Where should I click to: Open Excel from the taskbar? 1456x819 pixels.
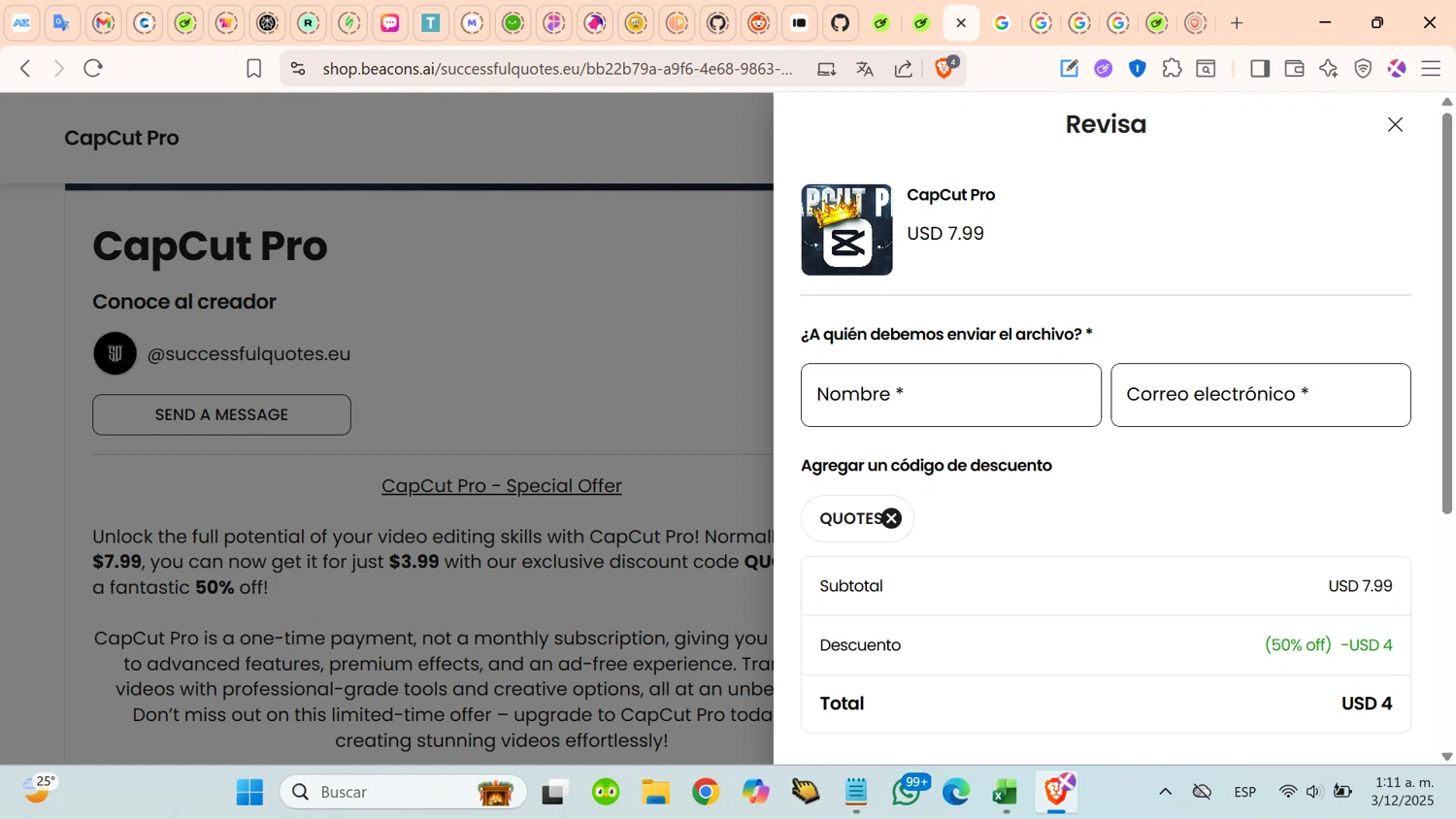(1006, 792)
